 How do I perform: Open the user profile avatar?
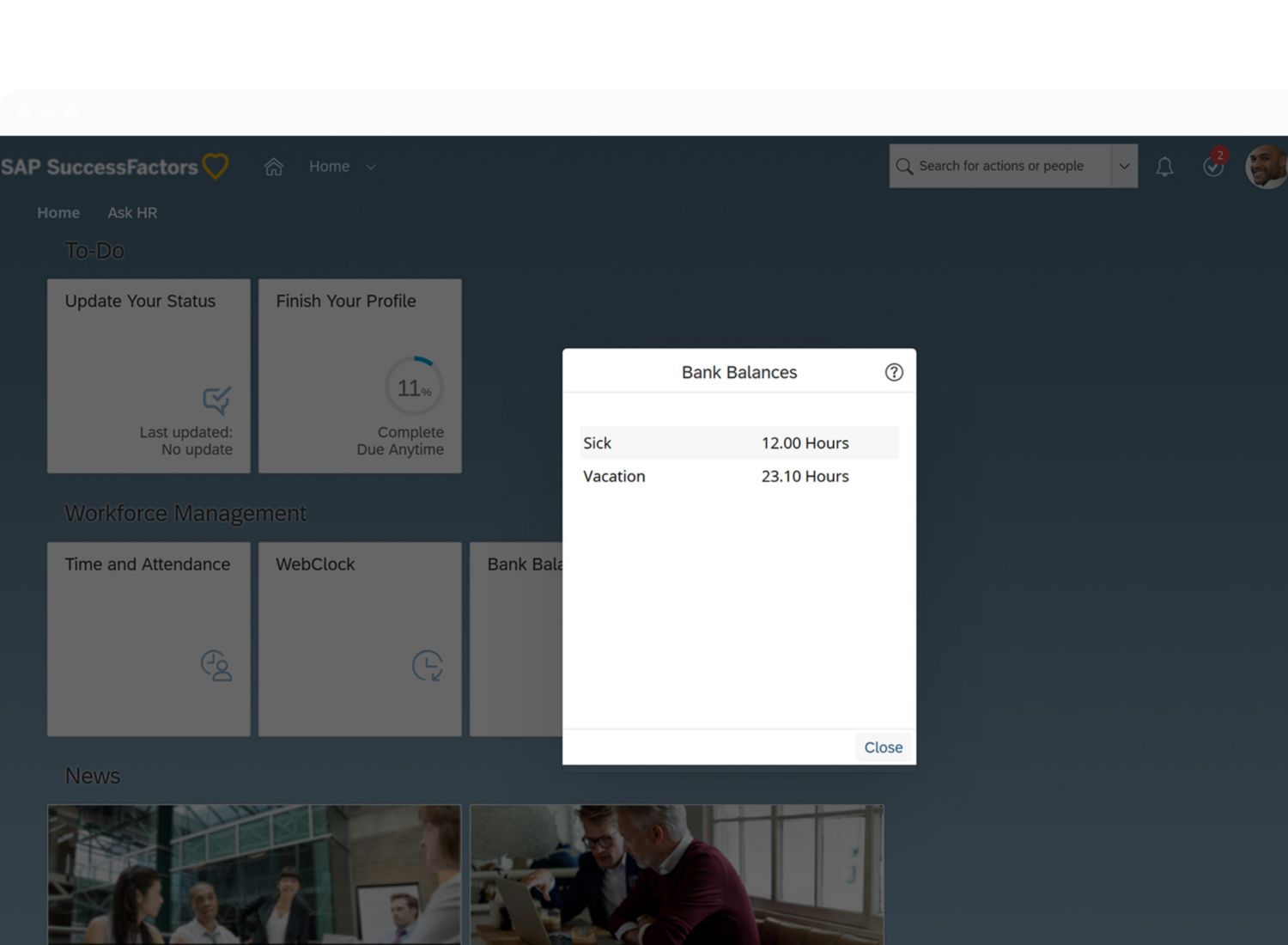(x=1266, y=167)
